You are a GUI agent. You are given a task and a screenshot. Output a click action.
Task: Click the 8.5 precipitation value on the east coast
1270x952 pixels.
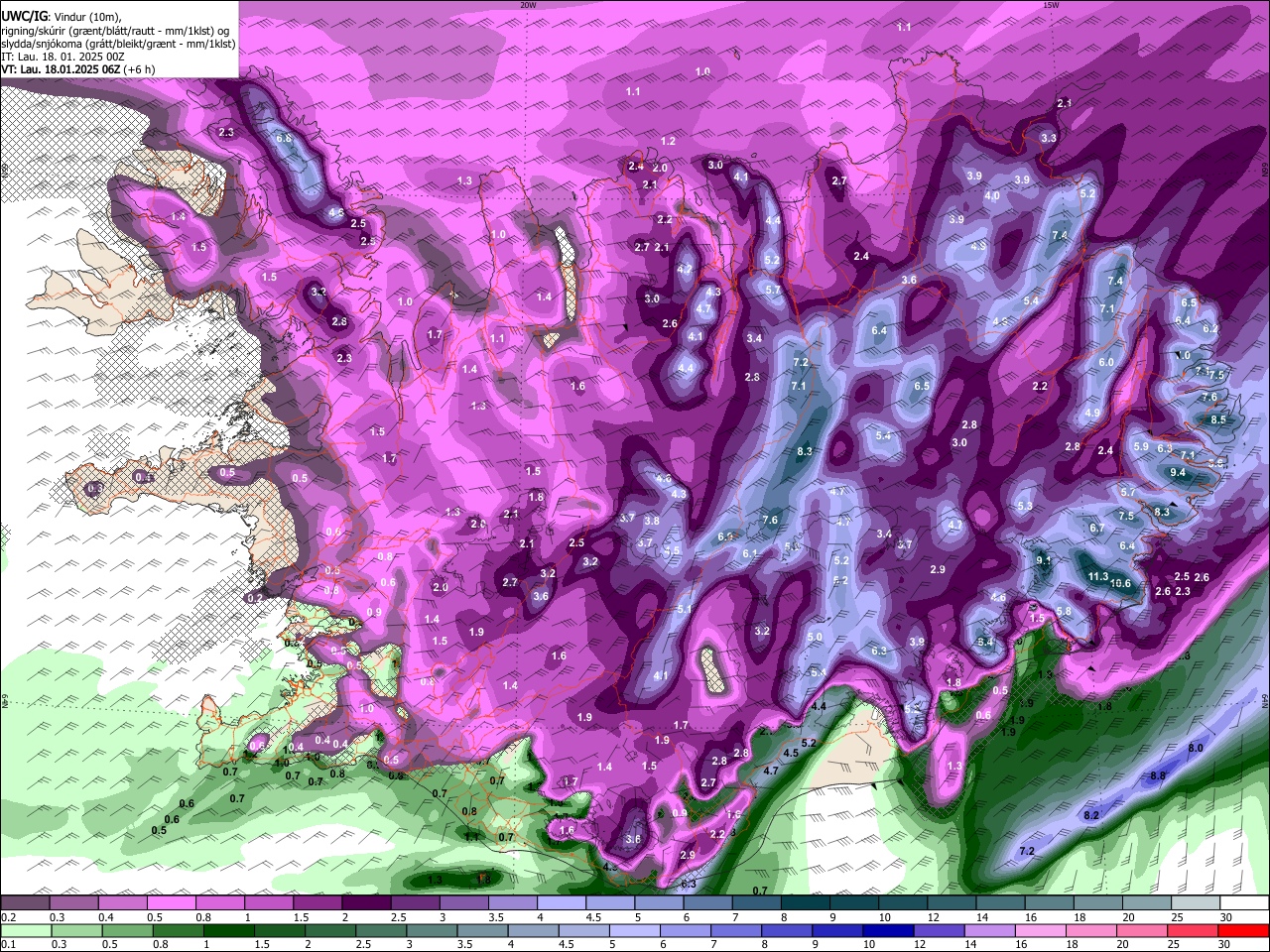[x=1218, y=419]
